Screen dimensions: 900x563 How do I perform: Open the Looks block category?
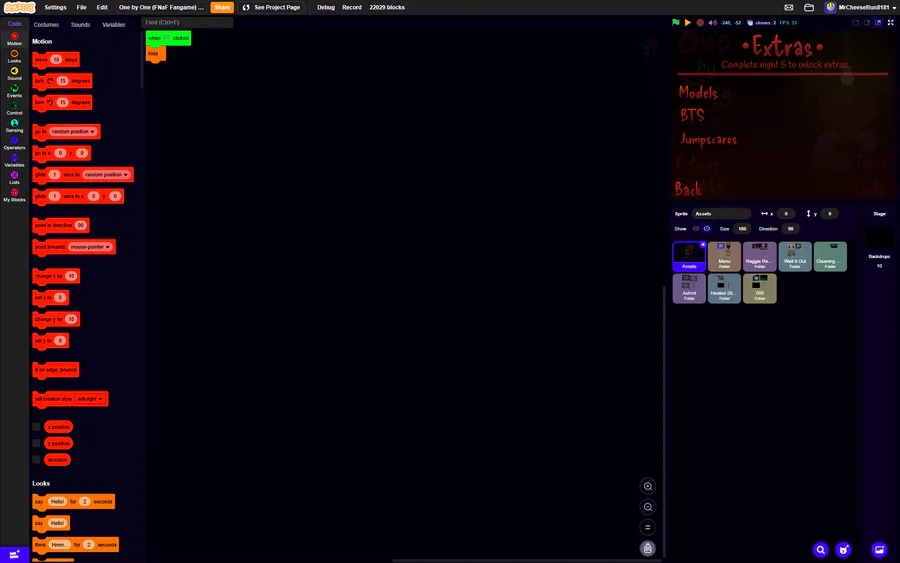pos(14,56)
